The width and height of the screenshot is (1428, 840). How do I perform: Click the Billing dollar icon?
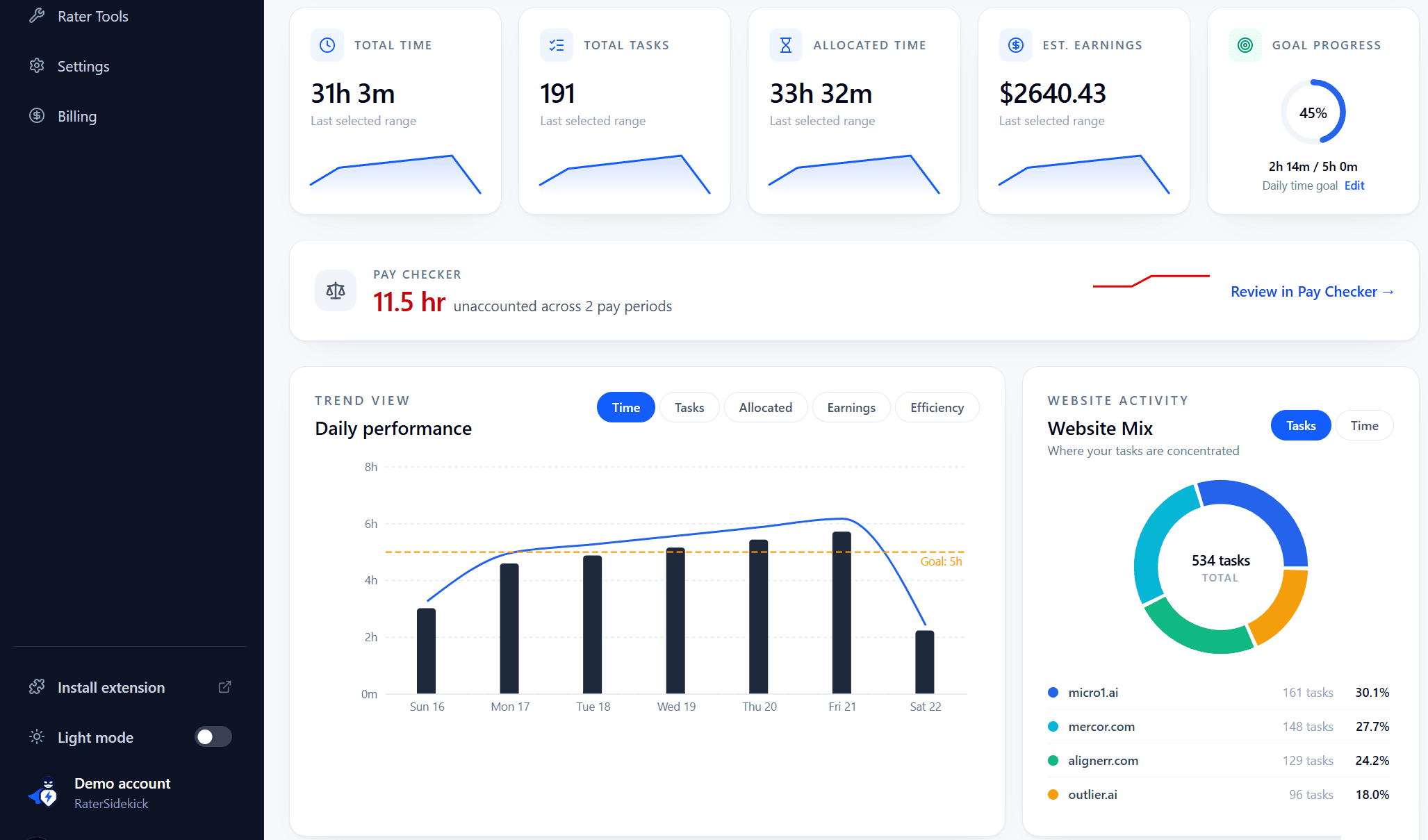tap(37, 116)
